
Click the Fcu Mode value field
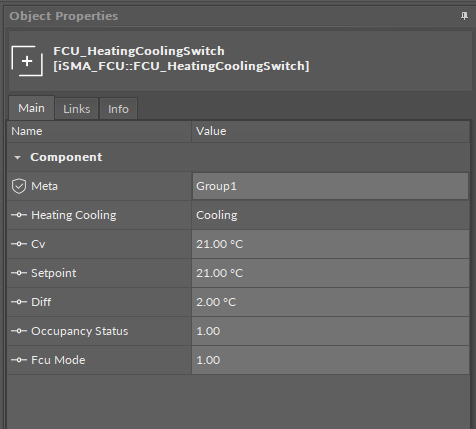click(x=330, y=360)
